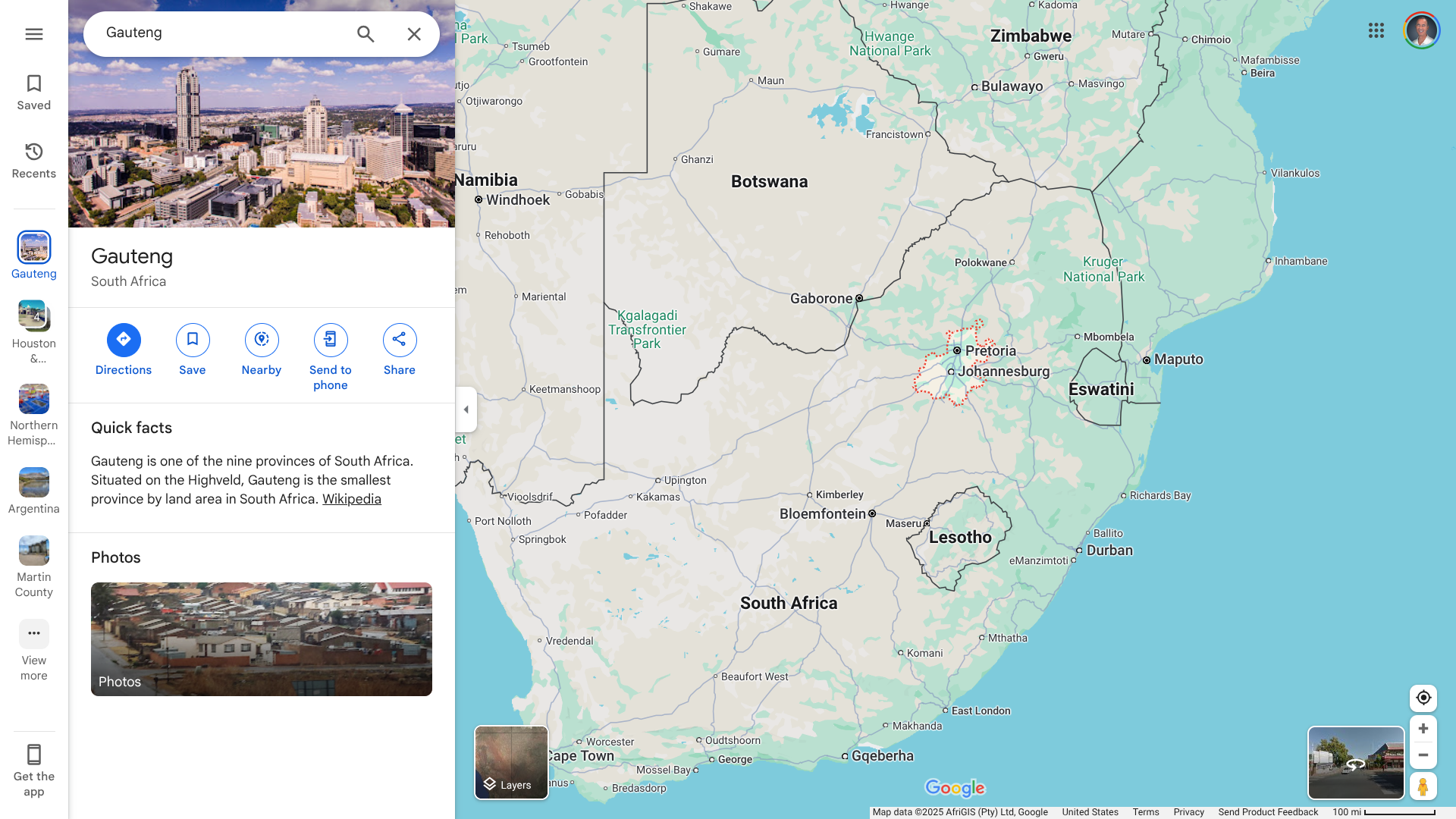Open Recents history in the sidebar
Screen dimensions: 1456x819
(x=34, y=161)
